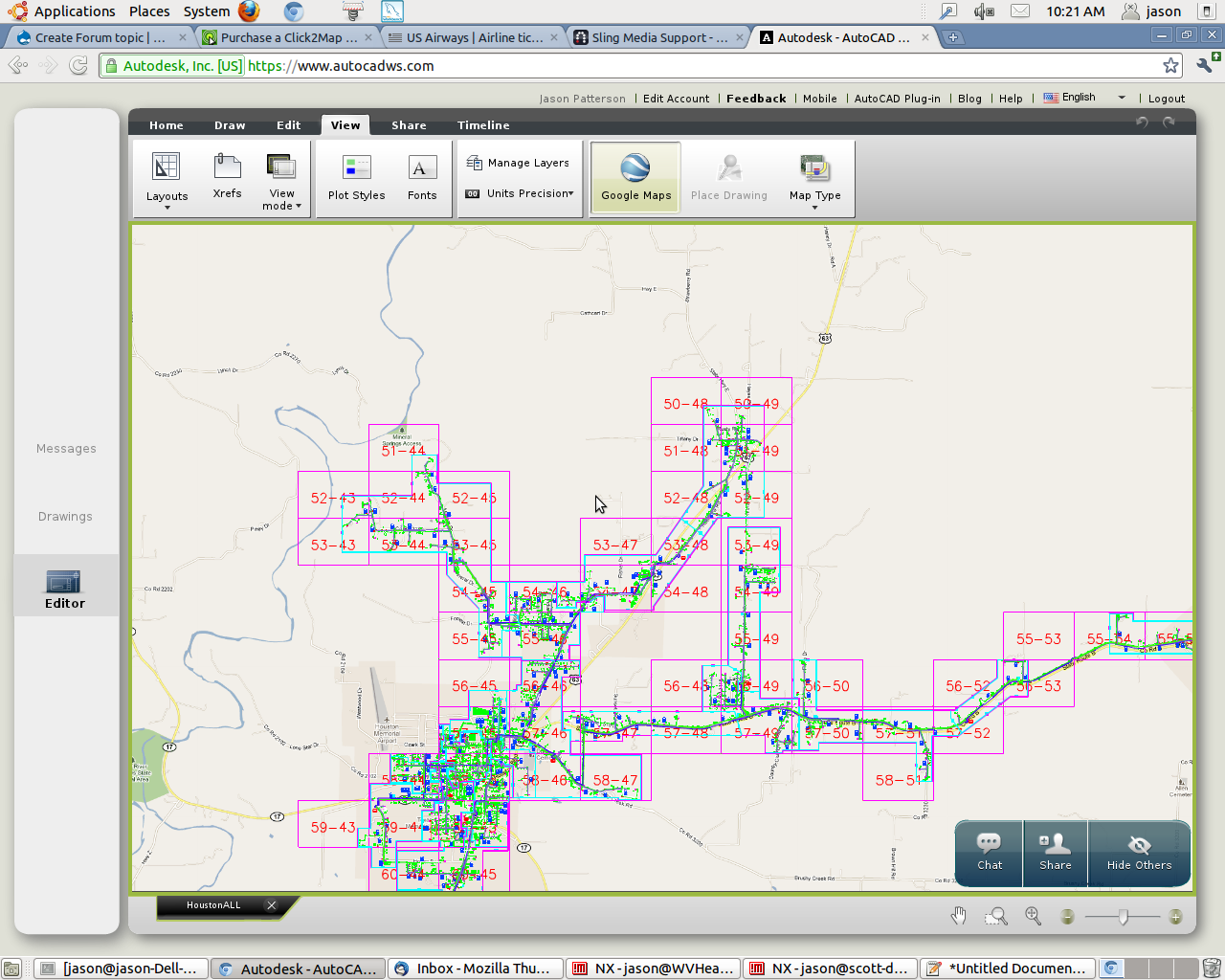Switch to the Share ribbon tab

click(x=409, y=125)
